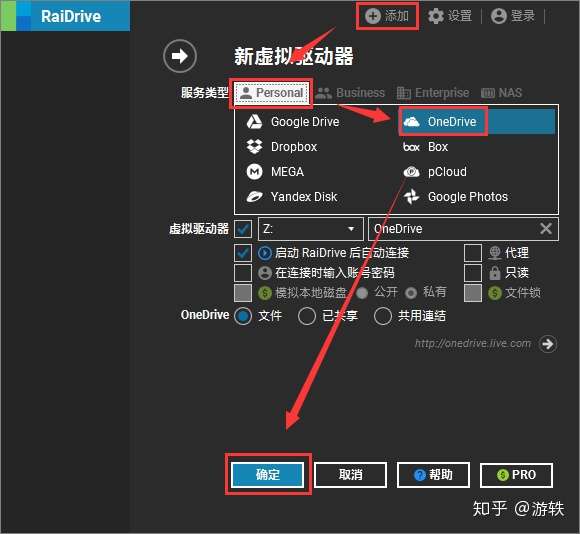Screen dimensions: 580x534
Task: Open 帮助 (Help) button
Action: tap(433, 474)
